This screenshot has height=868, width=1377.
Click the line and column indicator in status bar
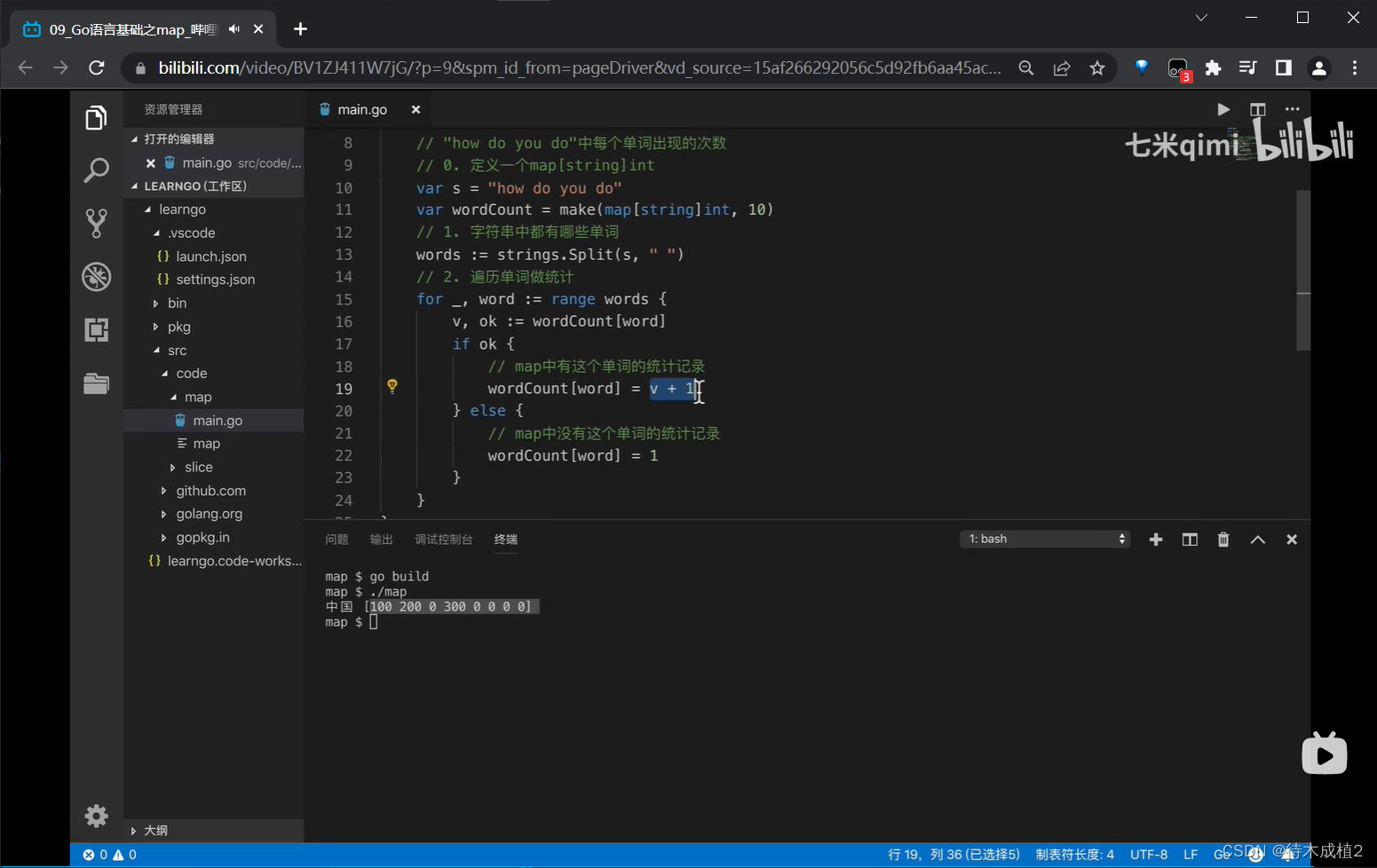pos(954,855)
